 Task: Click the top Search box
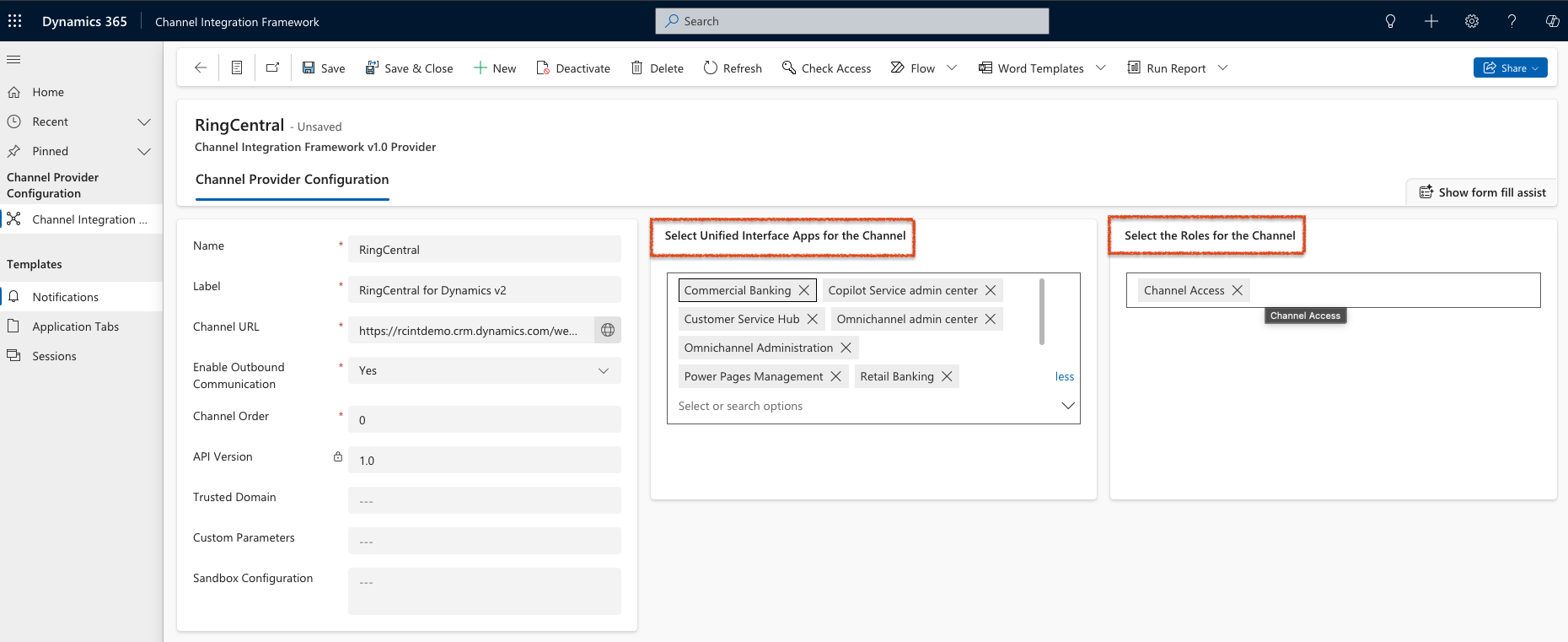click(852, 21)
